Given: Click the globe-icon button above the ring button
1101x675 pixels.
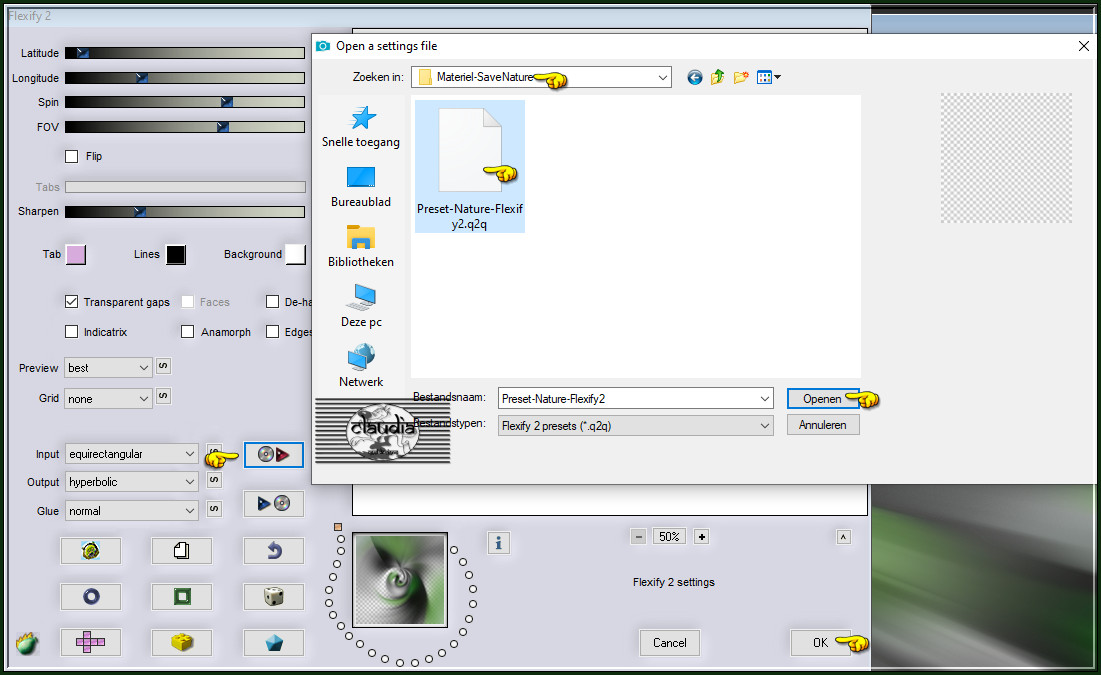Looking at the screenshot, I should tap(91, 551).
